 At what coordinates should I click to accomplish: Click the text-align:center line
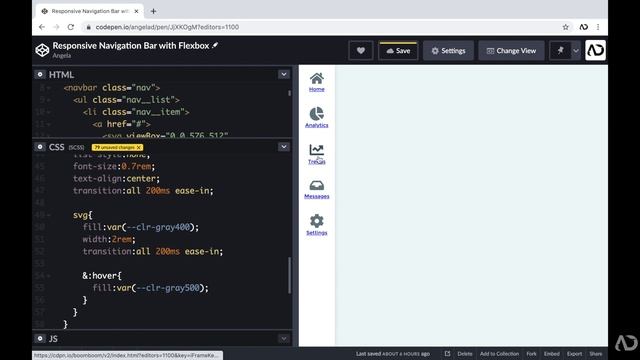(x=116, y=179)
